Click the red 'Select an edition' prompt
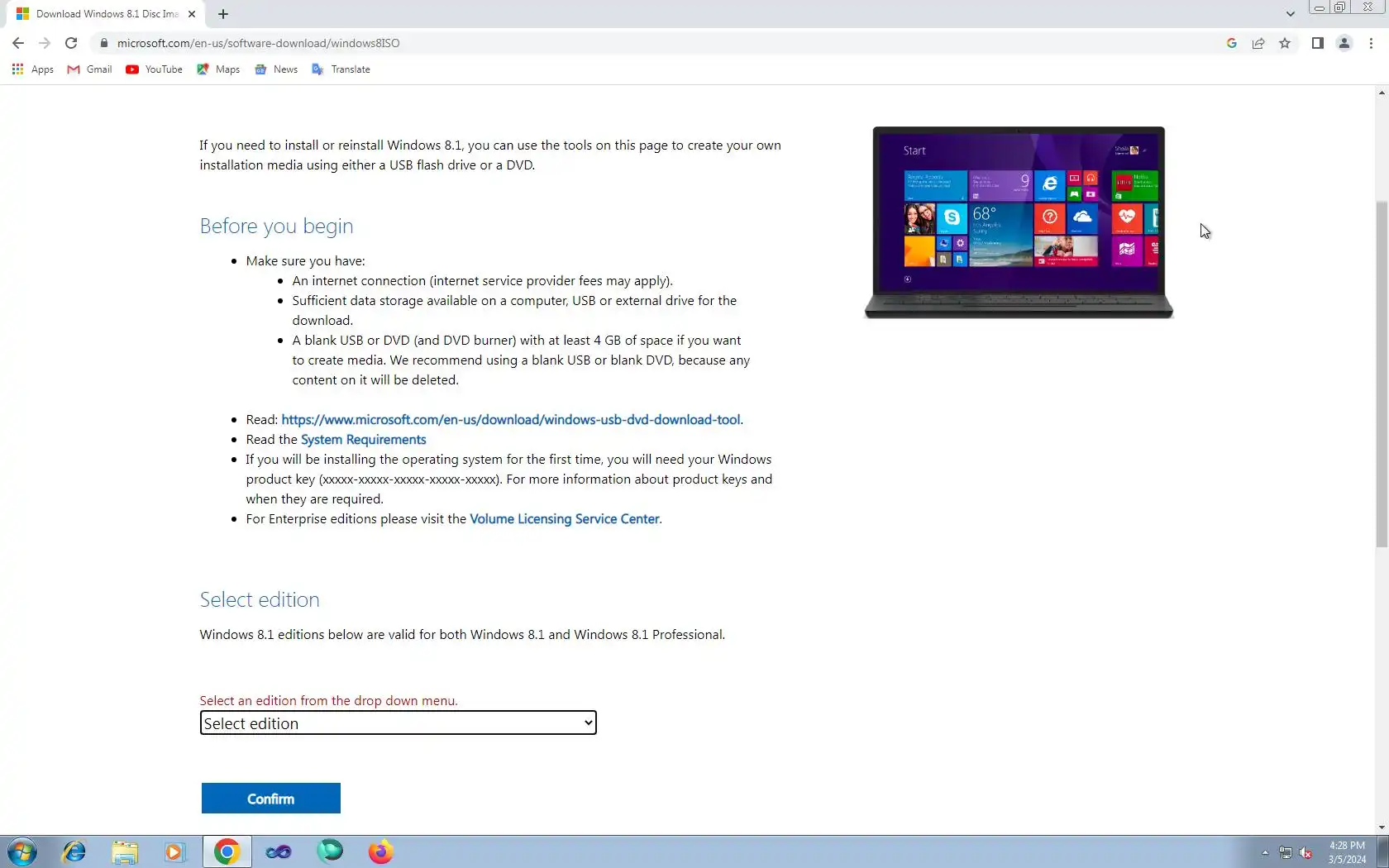The width and height of the screenshot is (1389, 868). (x=328, y=701)
